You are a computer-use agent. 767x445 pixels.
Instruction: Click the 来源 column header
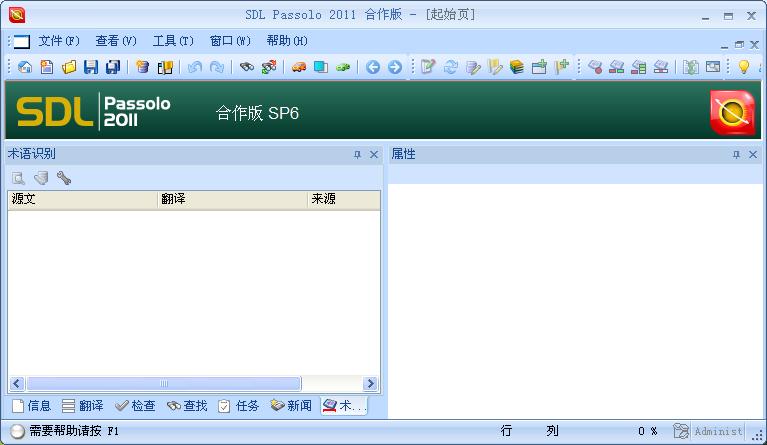point(344,199)
